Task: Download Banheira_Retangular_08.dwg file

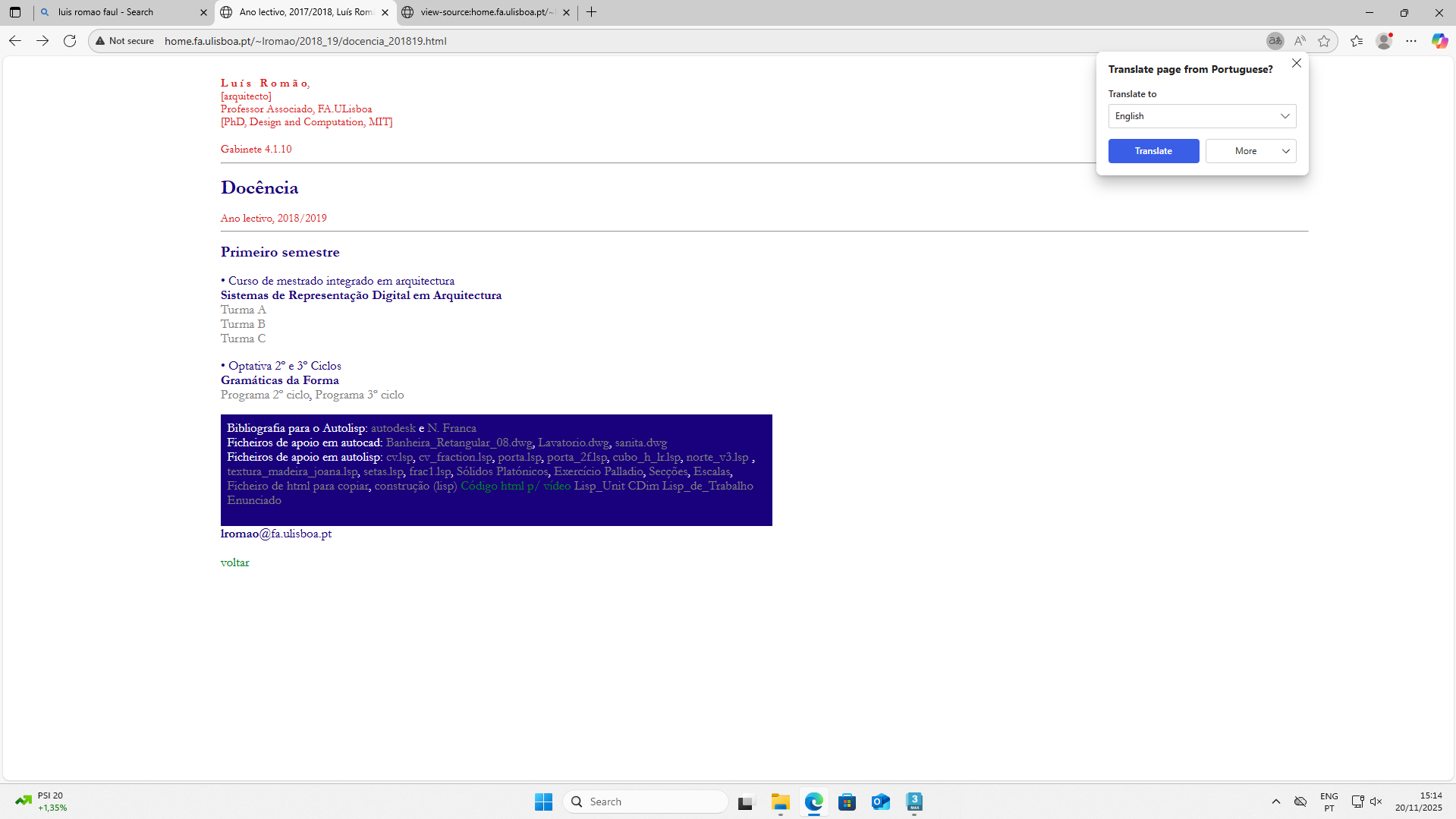Action: [459, 443]
